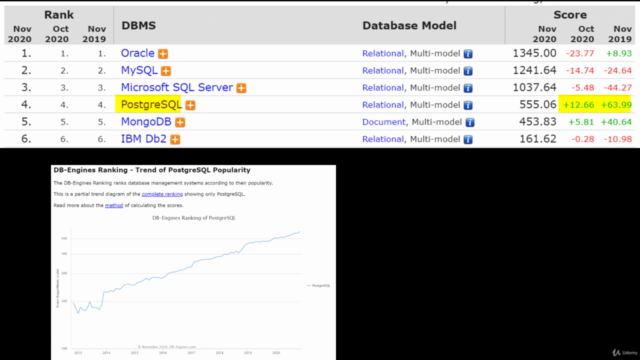
Task: Click the info icon in the Oracle row
Action: click(468, 53)
